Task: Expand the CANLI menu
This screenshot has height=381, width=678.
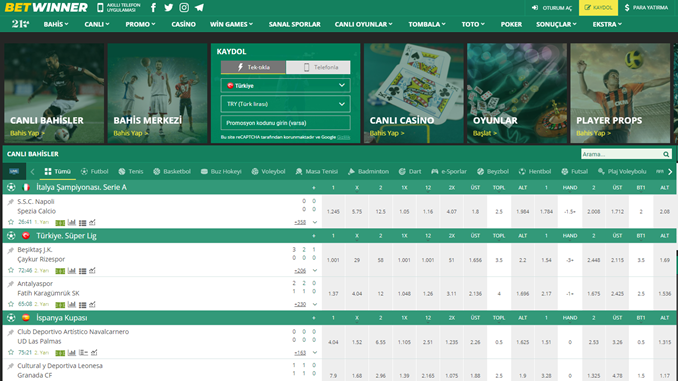Action: coord(96,24)
